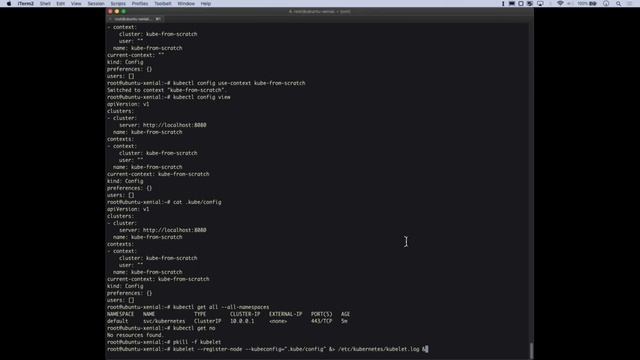The image size is (640, 360).
Task: Open the View menu
Action: [76, 4]
